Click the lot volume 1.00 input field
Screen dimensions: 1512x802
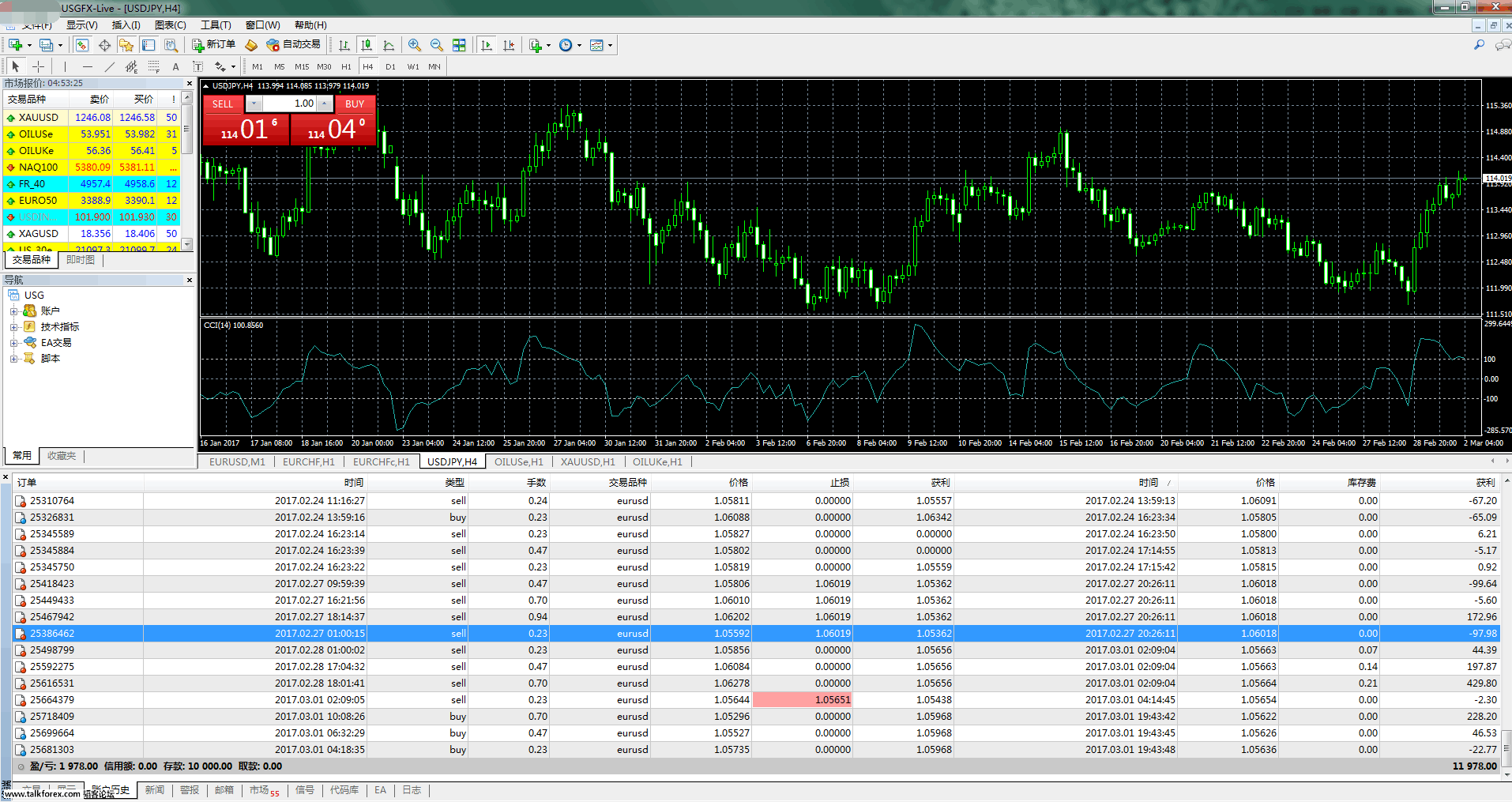[288, 104]
